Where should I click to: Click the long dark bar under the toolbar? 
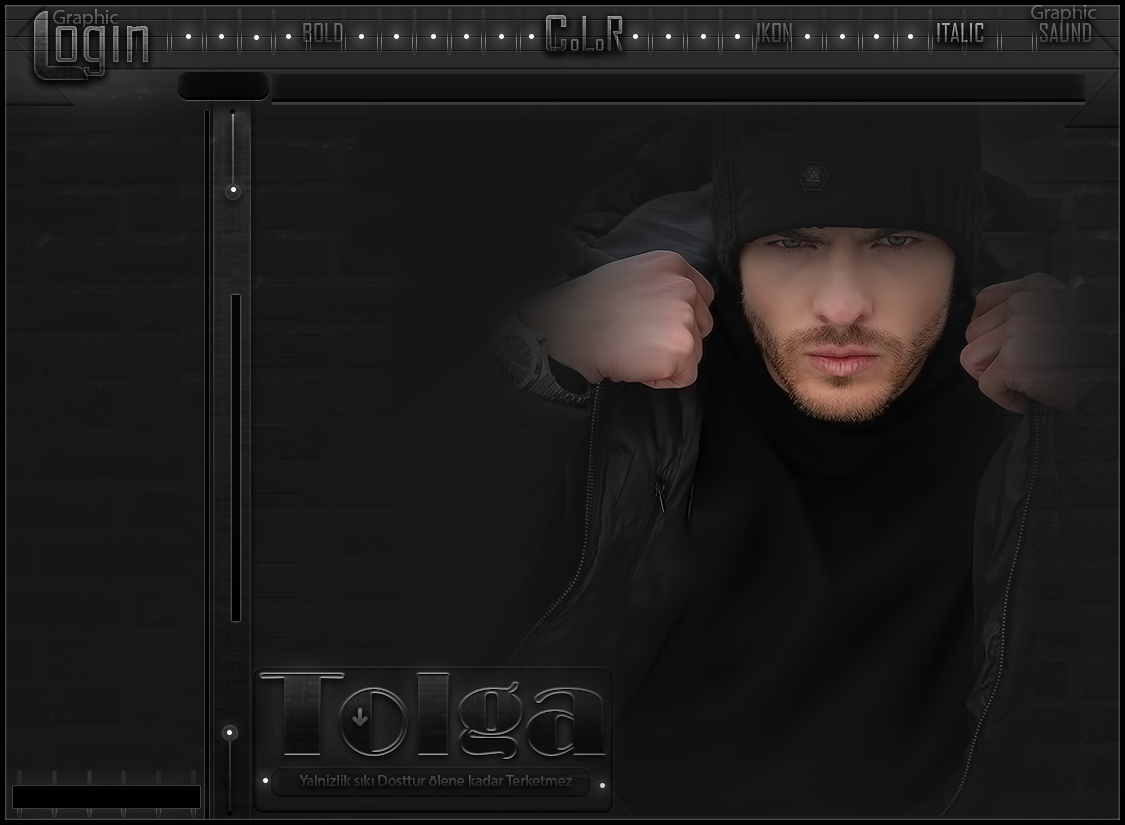pyautogui.click(x=677, y=88)
